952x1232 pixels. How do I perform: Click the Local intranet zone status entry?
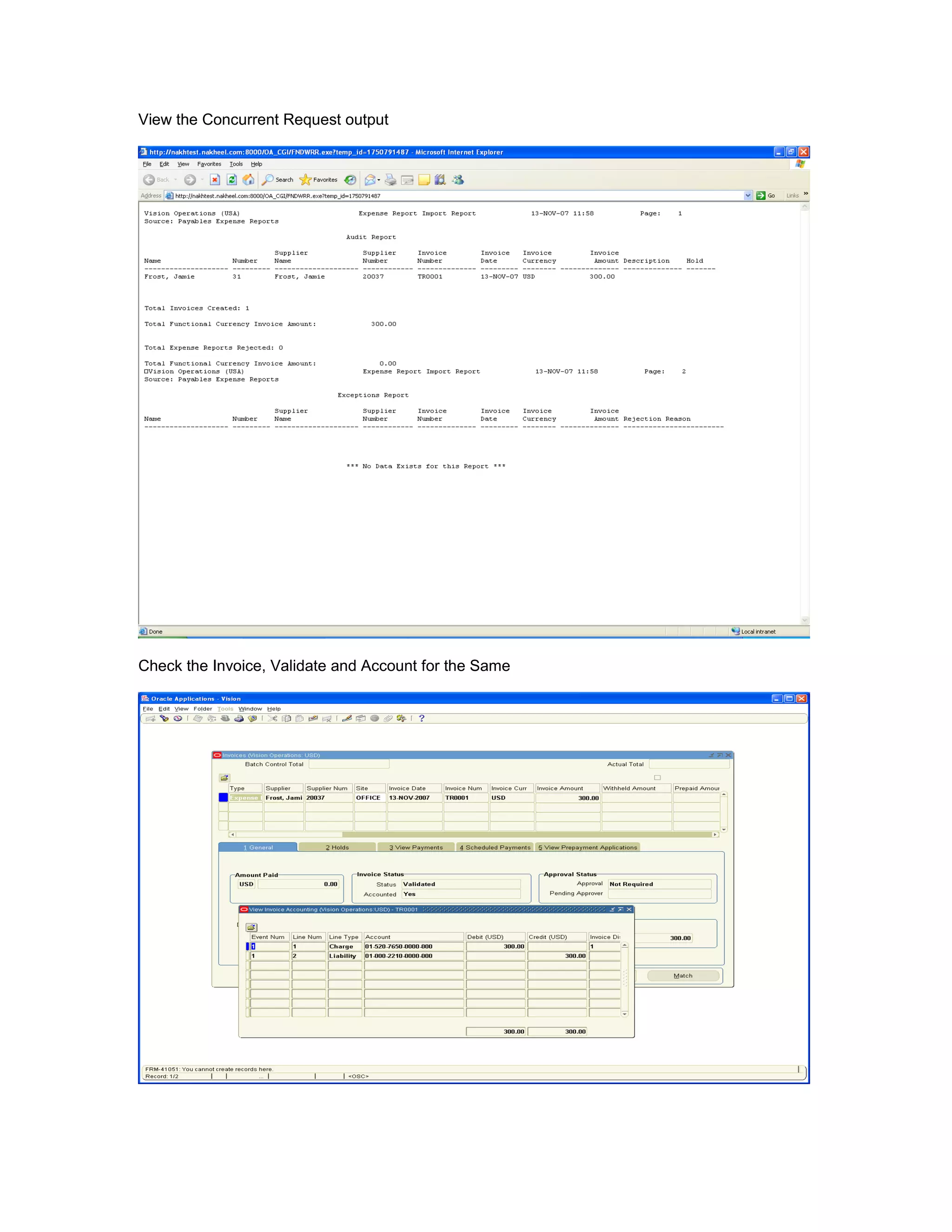click(754, 632)
